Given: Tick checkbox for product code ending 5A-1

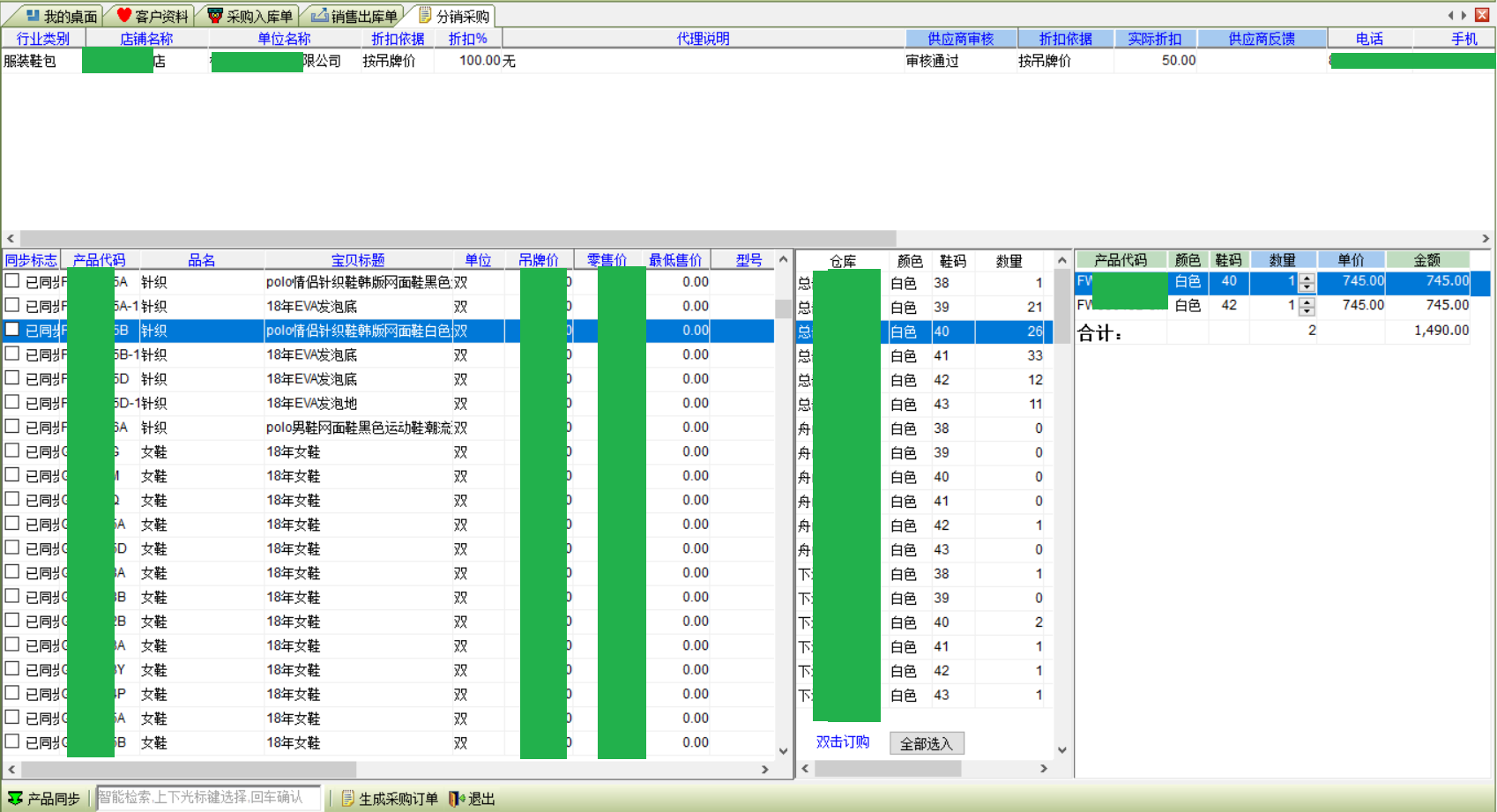Looking at the screenshot, I should [12, 305].
